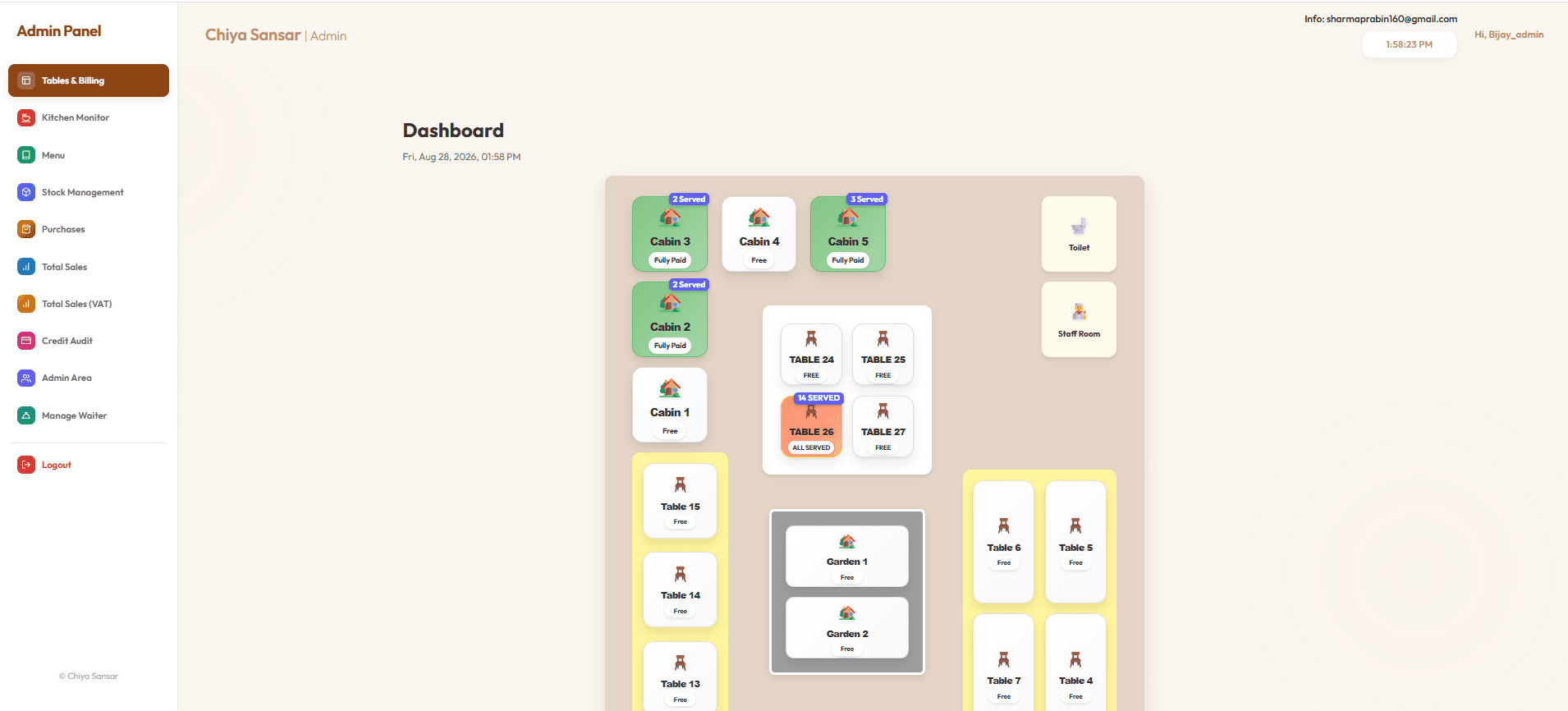Open TABLE 26 All Served card

811,426
